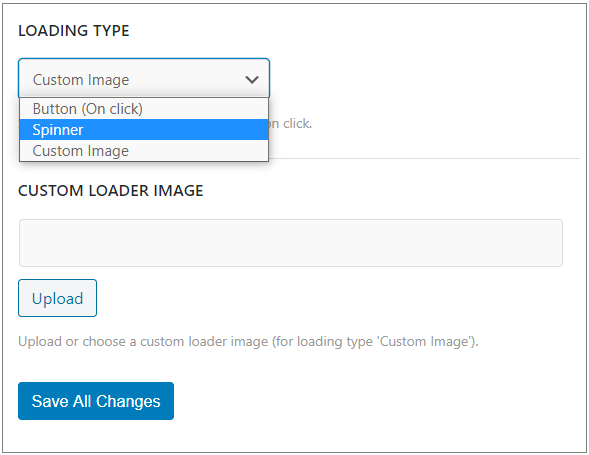The width and height of the screenshot is (589, 455).
Task: Click the upload help description text
Action: tap(248, 342)
